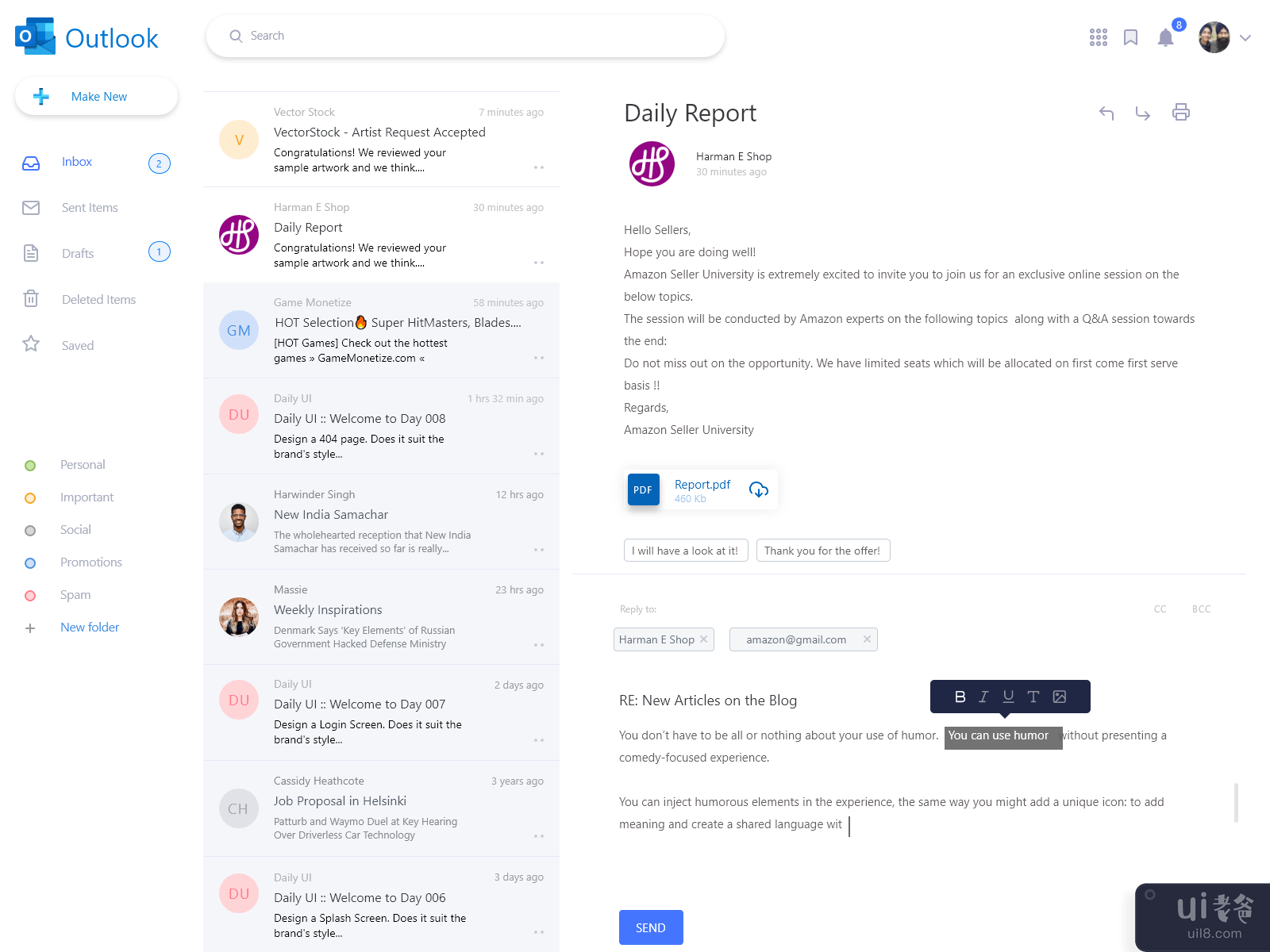
Task: Open the notifications bell
Action: pos(1165,37)
